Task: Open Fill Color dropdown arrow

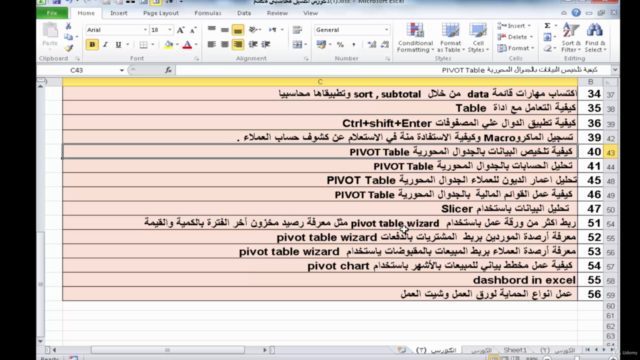Action: (x=177, y=44)
